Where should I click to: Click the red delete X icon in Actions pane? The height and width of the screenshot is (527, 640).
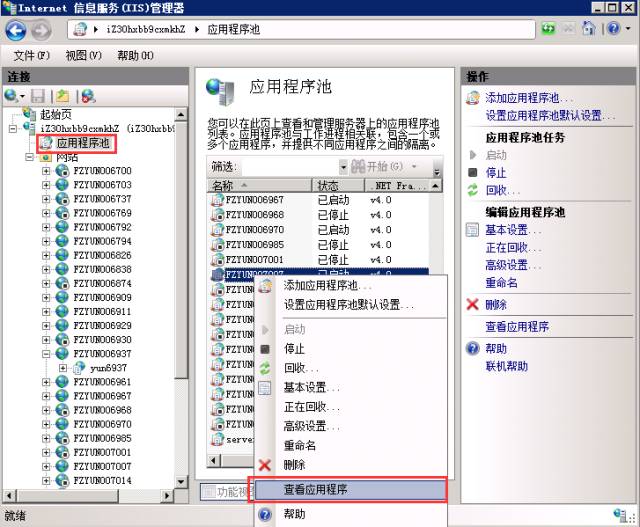473,304
